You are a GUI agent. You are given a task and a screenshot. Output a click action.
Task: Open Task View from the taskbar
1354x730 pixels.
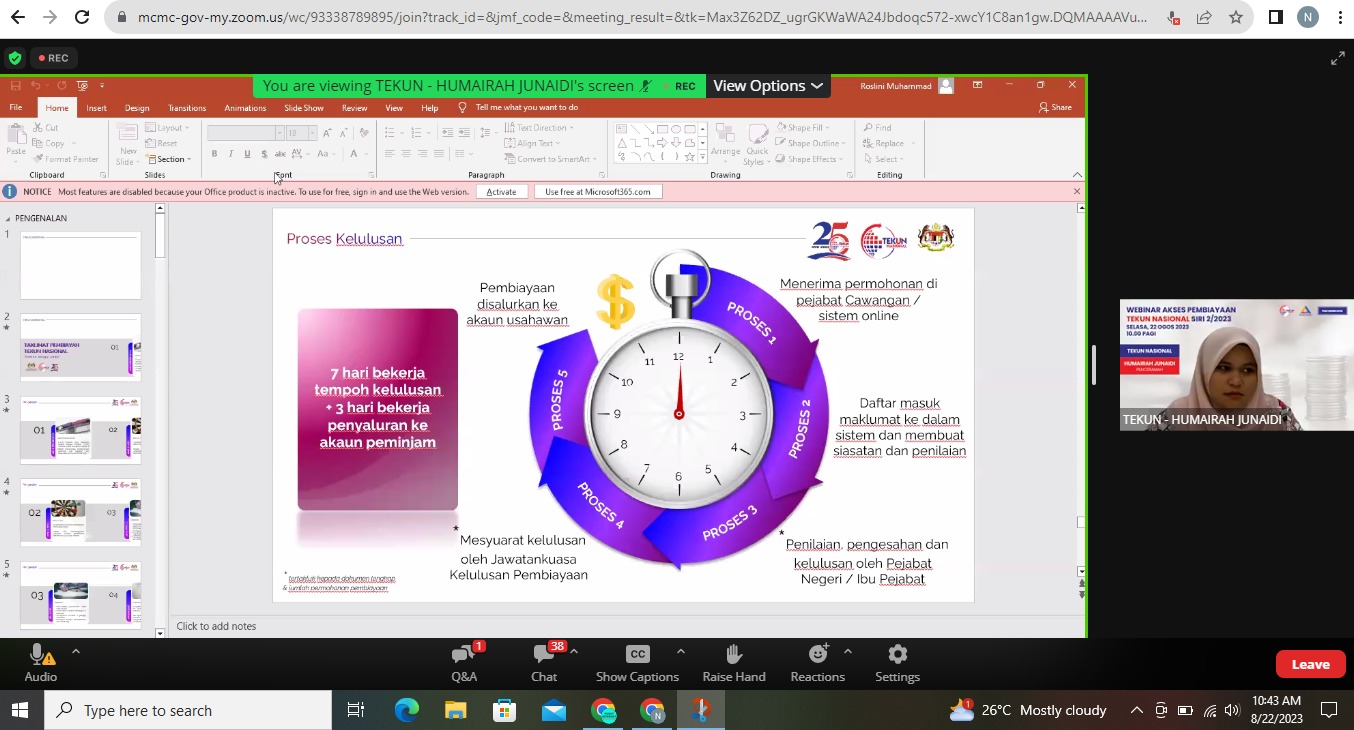355,710
